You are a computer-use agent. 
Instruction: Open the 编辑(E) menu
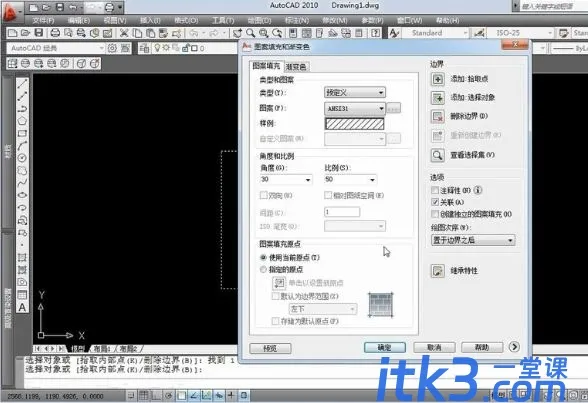79,20
